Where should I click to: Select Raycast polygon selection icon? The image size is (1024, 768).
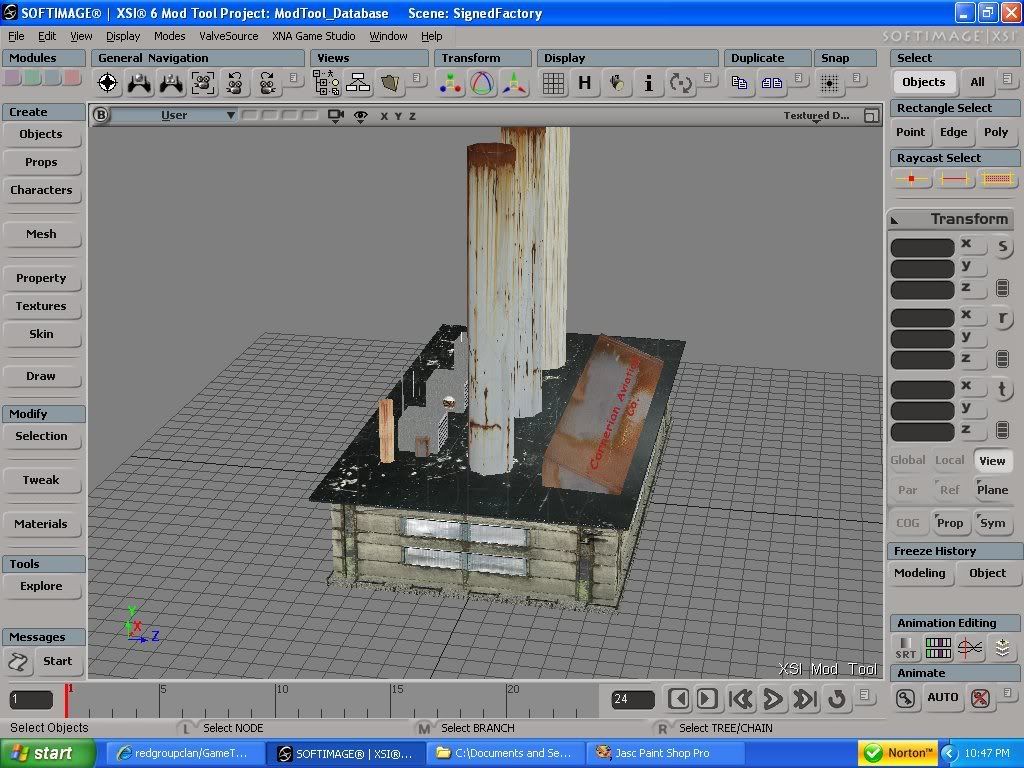pos(997,178)
